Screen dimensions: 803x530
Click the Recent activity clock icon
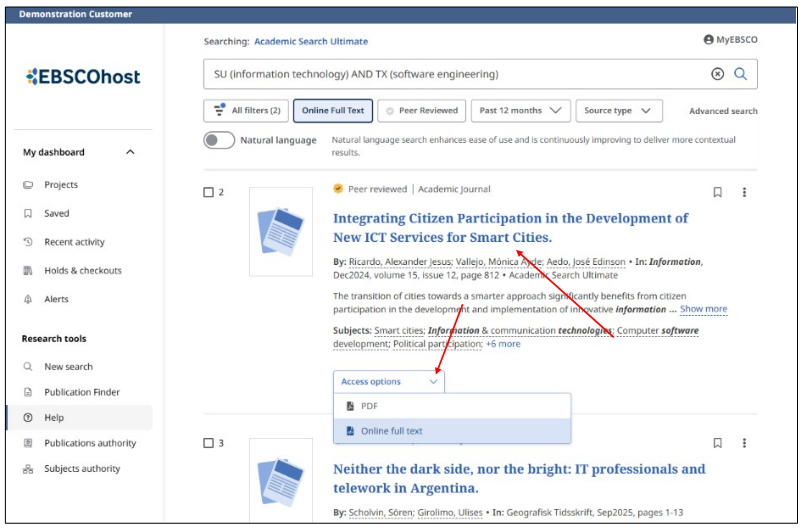[x=28, y=242]
